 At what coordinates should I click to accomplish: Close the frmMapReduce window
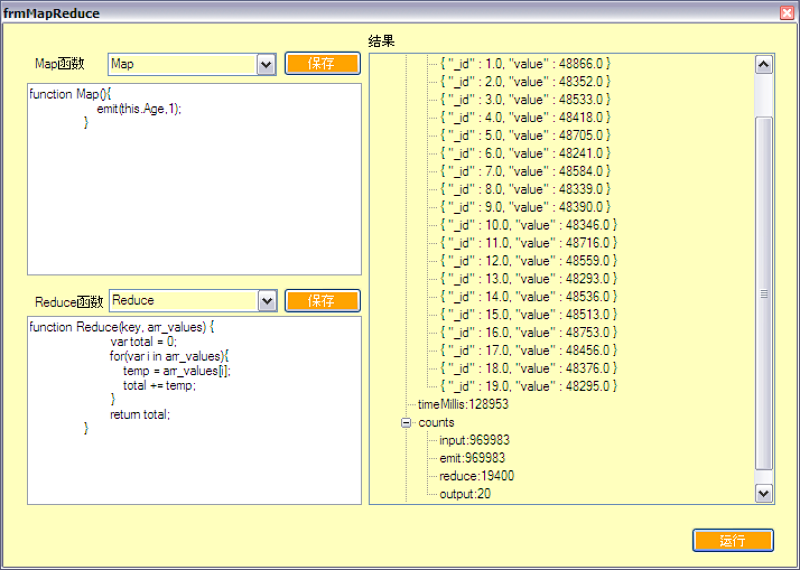point(787,13)
